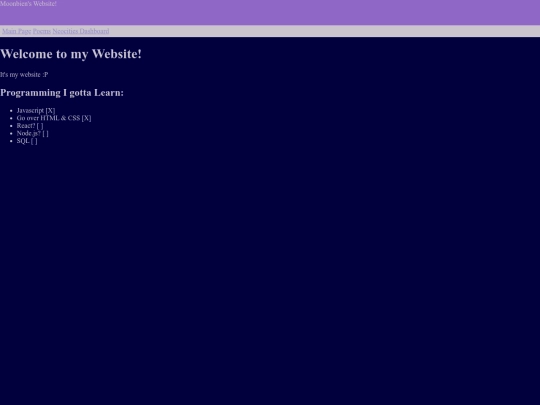
Task: Click the SQL [ ] list item
Action: [x=27, y=141]
